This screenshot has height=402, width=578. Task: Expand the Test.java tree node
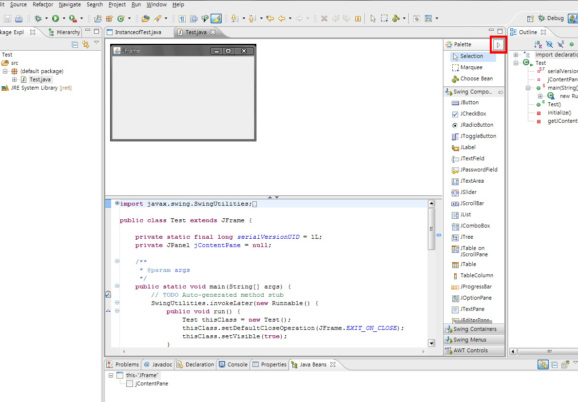point(14,80)
